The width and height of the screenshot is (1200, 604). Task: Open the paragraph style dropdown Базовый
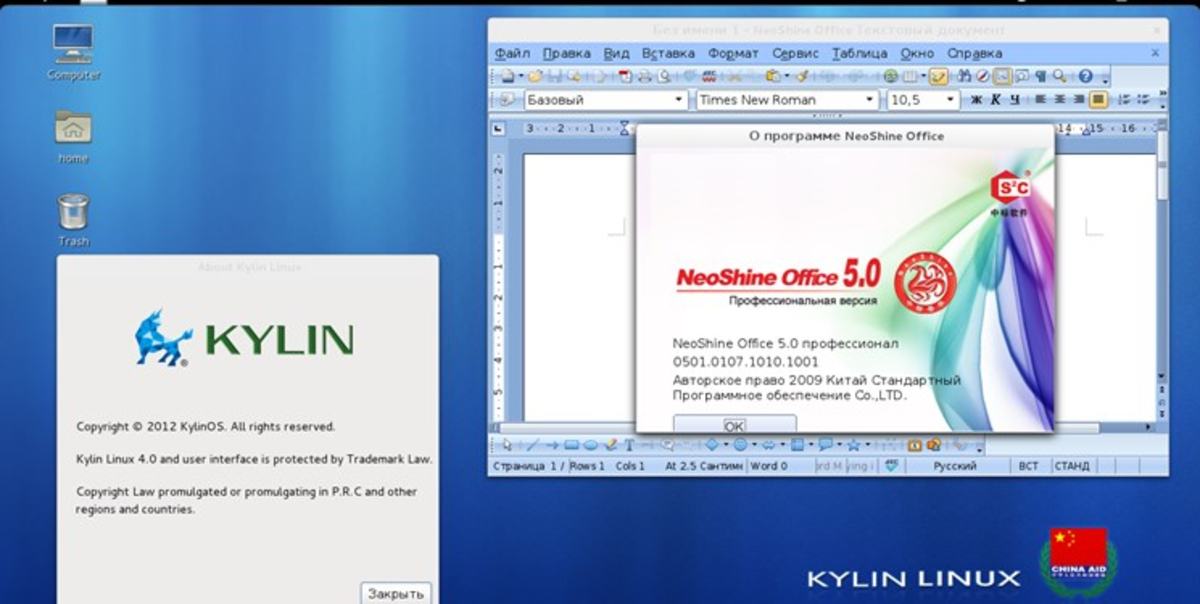(x=680, y=100)
